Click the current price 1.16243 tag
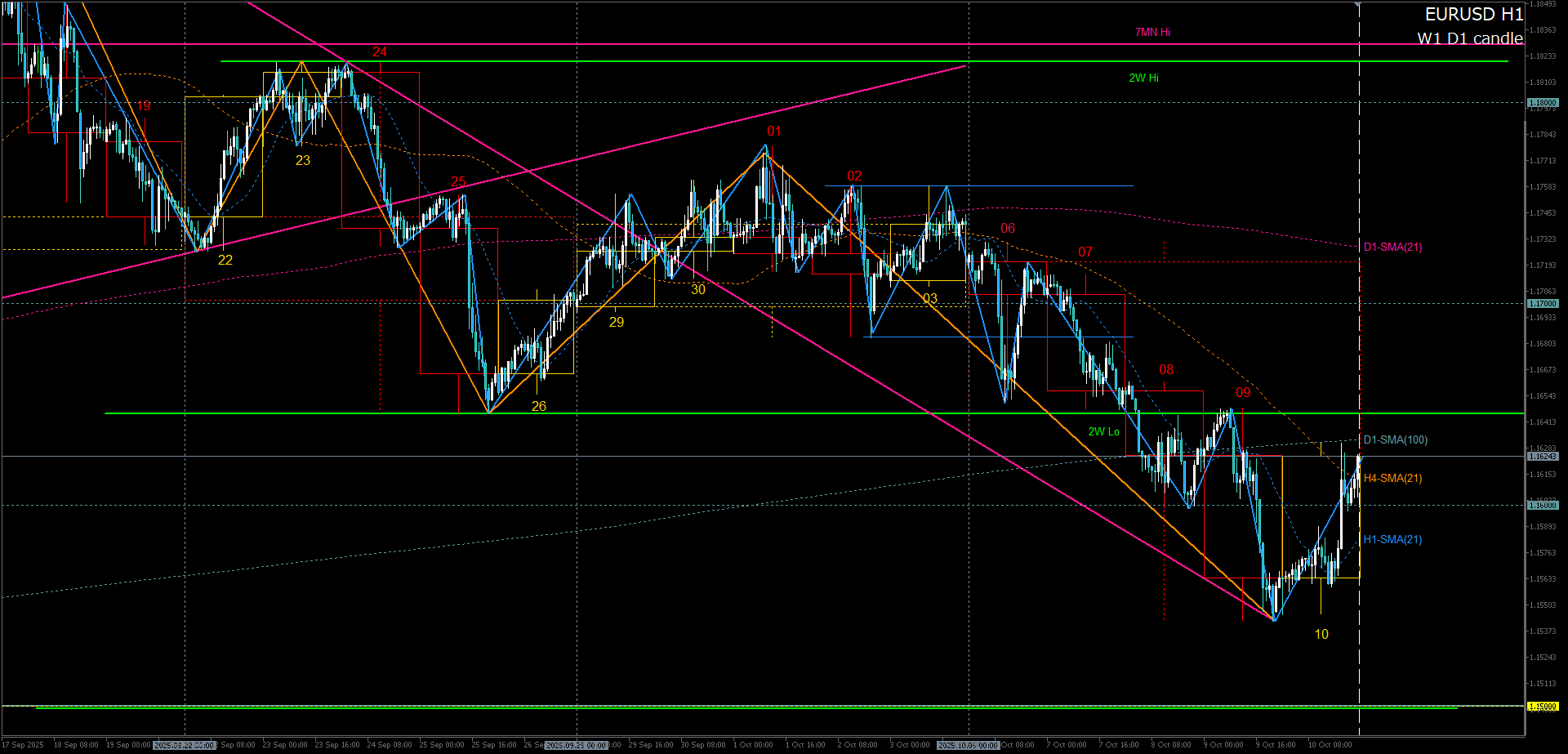This screenshot has height=754, width=1568. click(1542, 457)
